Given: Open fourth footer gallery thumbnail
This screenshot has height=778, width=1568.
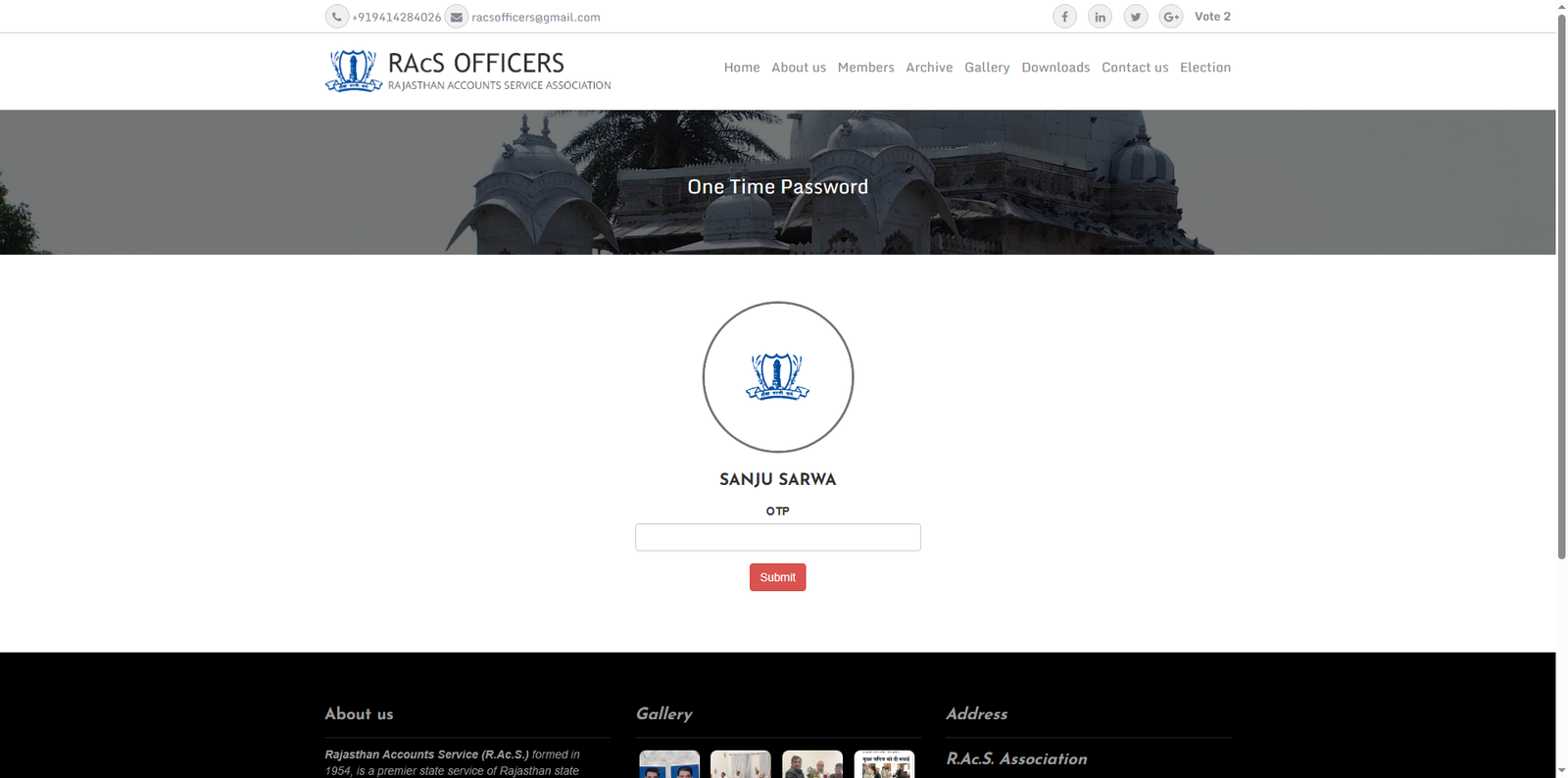Looking at the screenshot, I should [x=884, y=764].
